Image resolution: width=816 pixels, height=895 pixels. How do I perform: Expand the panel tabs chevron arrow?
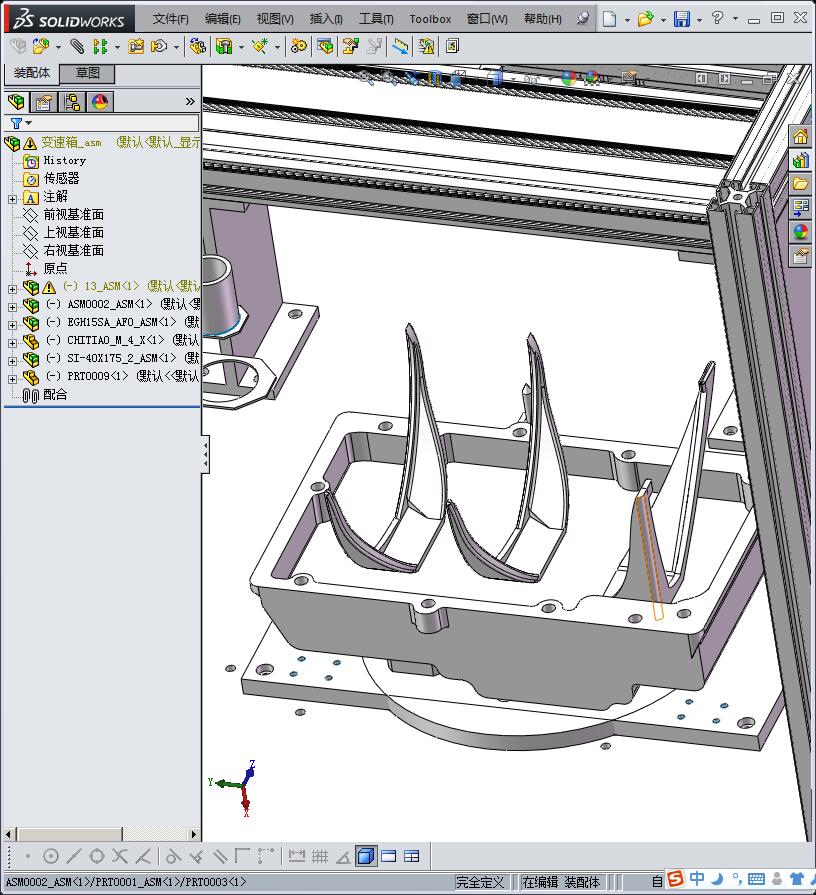tap(190, 102)
